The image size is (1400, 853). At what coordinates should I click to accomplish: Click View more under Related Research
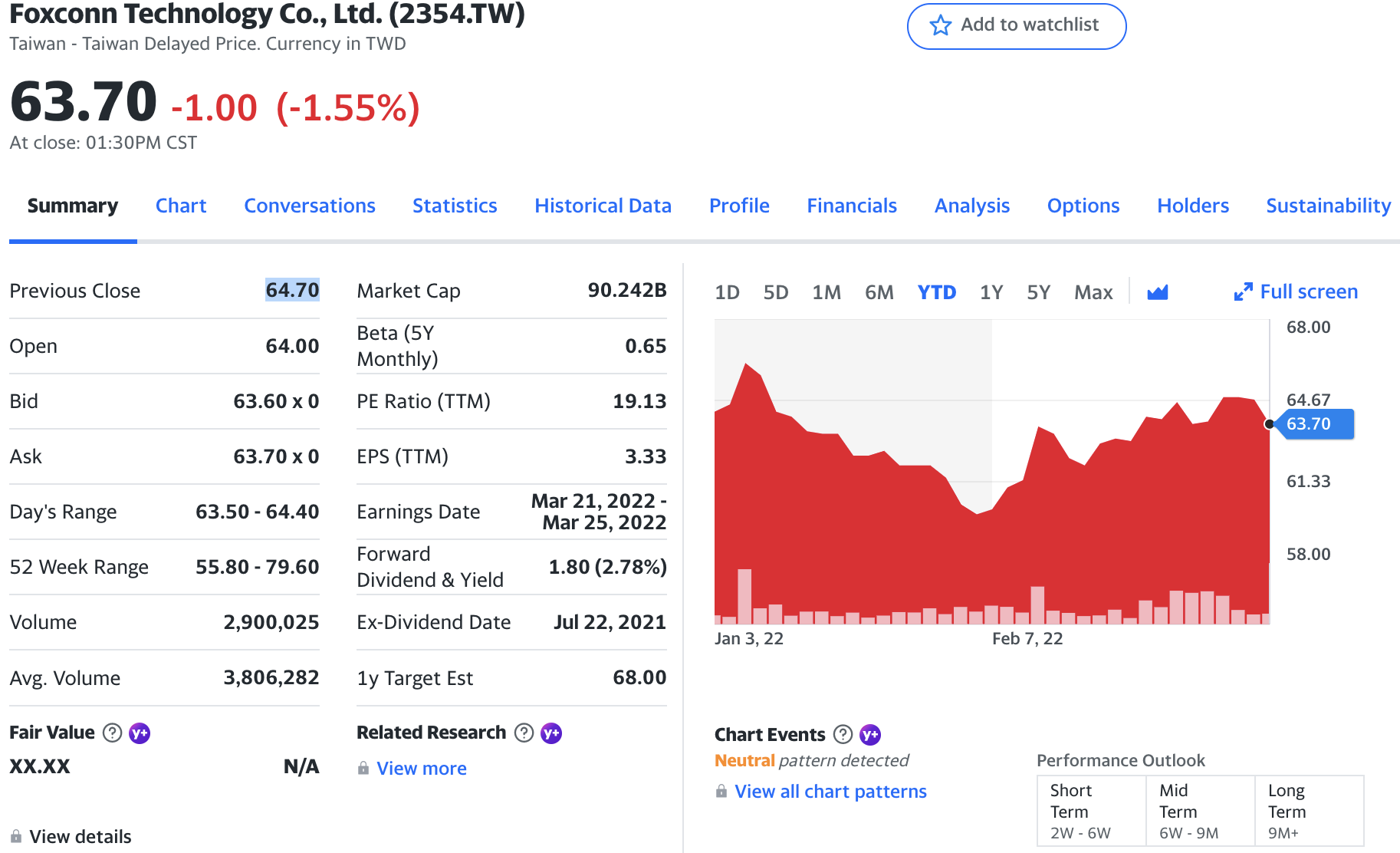[422, 768]
